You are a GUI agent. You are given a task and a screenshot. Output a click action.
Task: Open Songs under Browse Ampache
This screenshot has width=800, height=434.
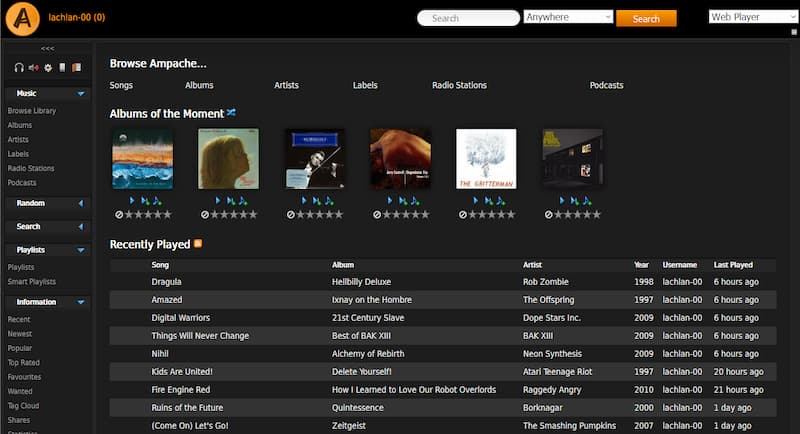(121, 85)
